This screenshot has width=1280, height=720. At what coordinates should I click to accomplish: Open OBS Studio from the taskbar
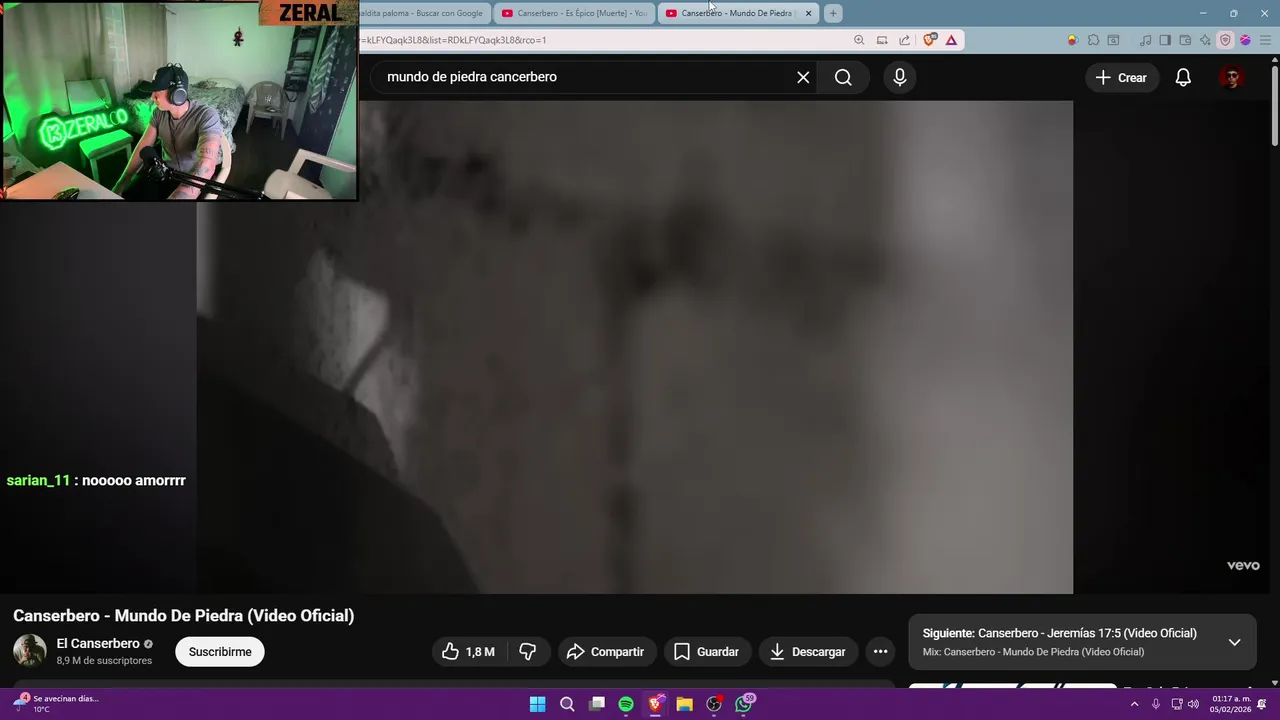click(x=714, y=704)
